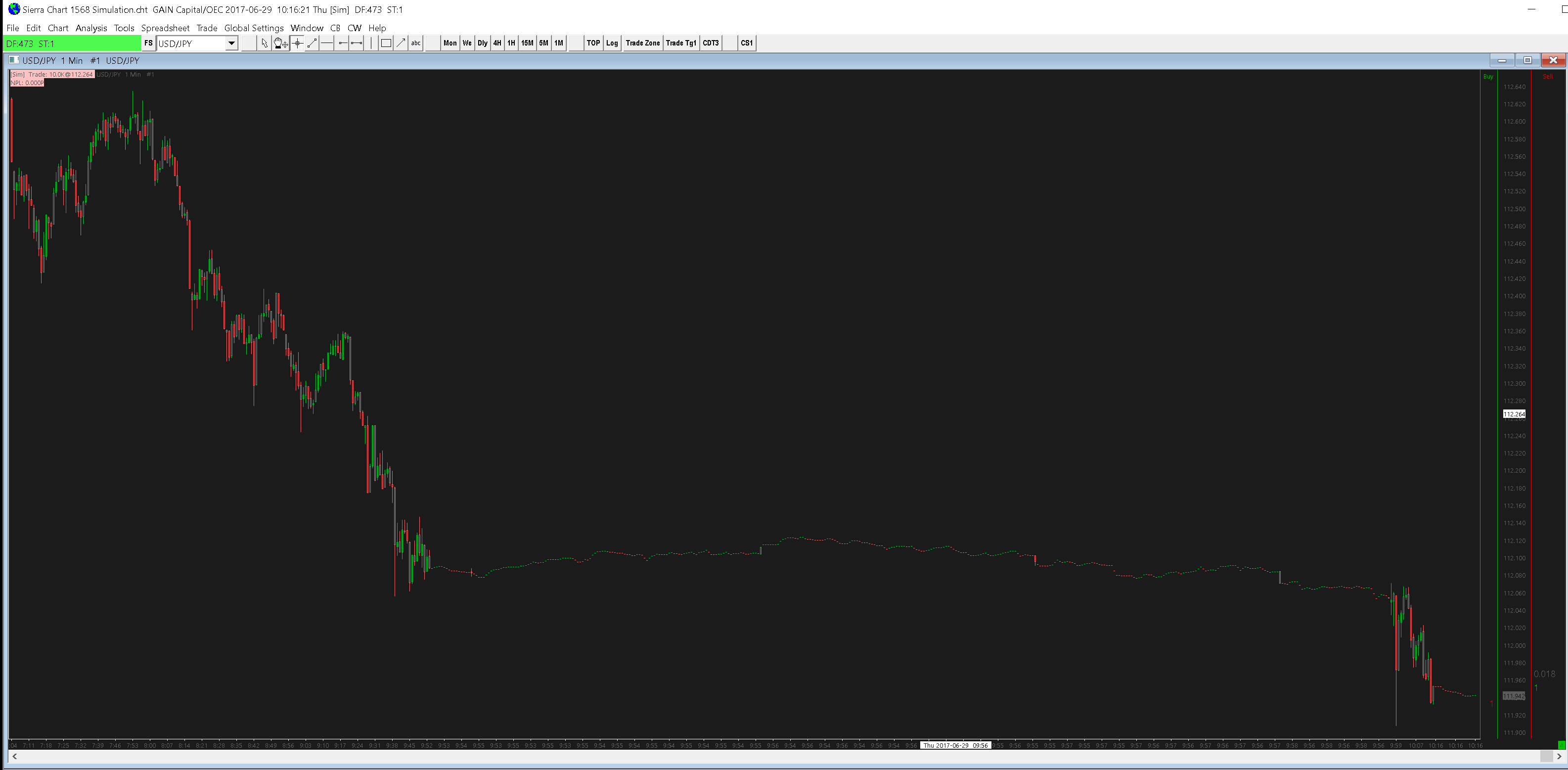Open the Global Settings menu
The image size is (1568, 770).
coord(253,28)
